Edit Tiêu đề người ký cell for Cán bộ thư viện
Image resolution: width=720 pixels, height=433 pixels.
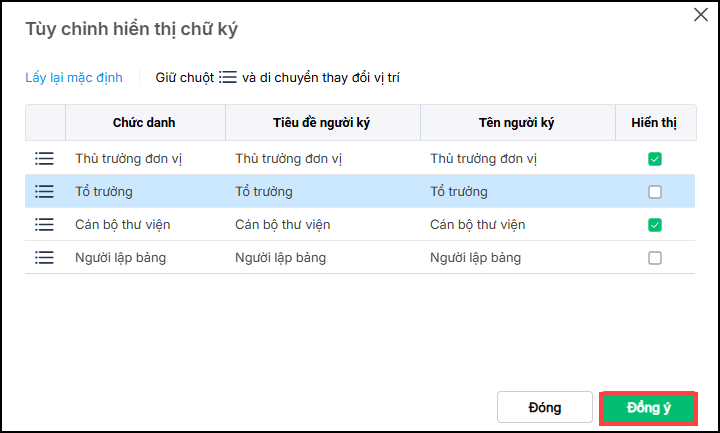[x=322, y=224]
